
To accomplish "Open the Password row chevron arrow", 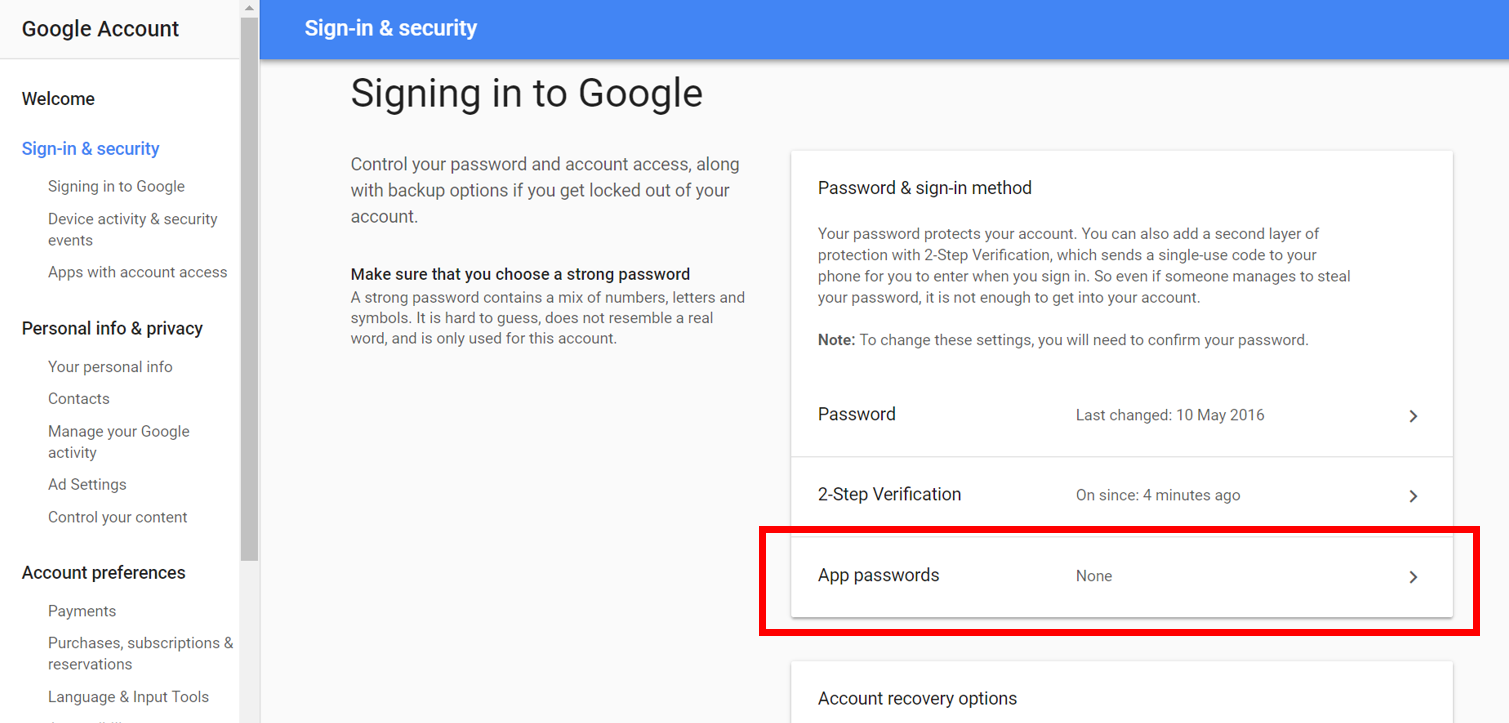I will 1413,416.
